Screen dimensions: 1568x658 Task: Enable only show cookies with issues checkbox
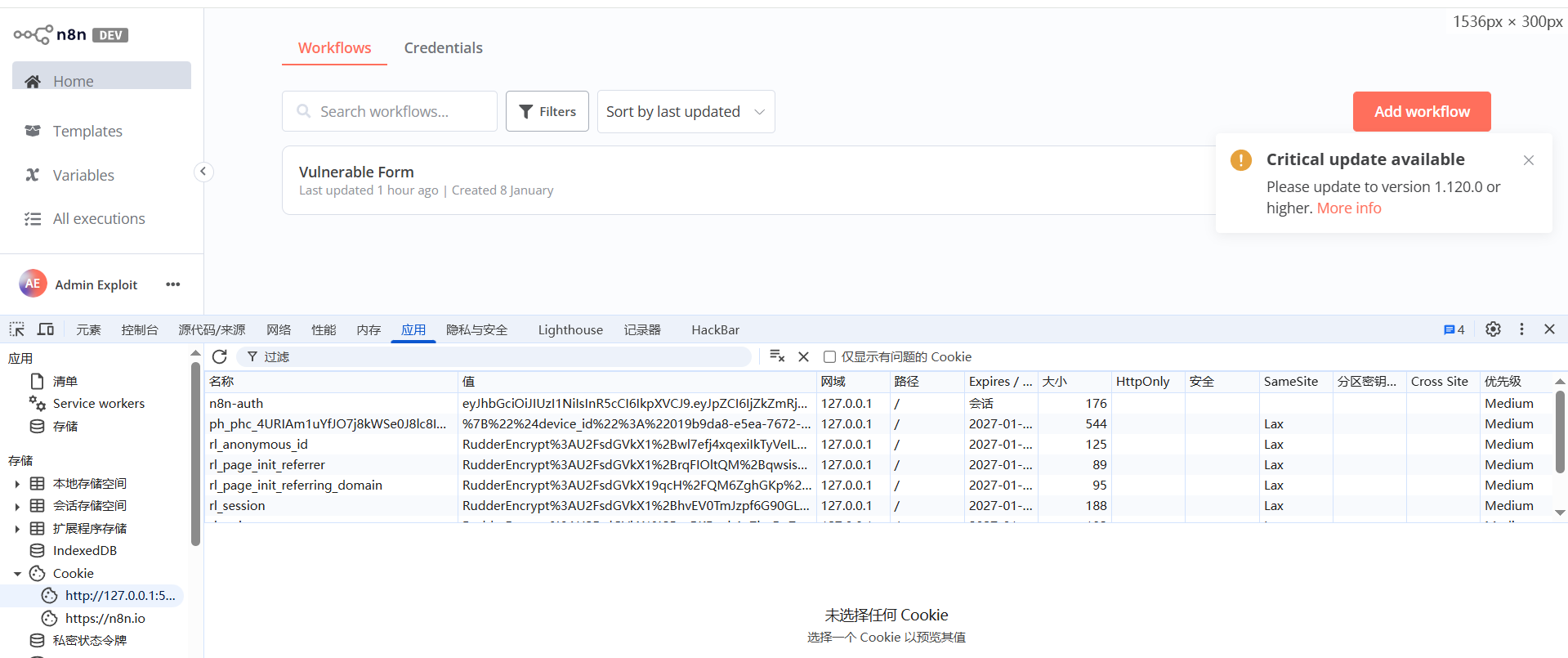tap(829, 357)
